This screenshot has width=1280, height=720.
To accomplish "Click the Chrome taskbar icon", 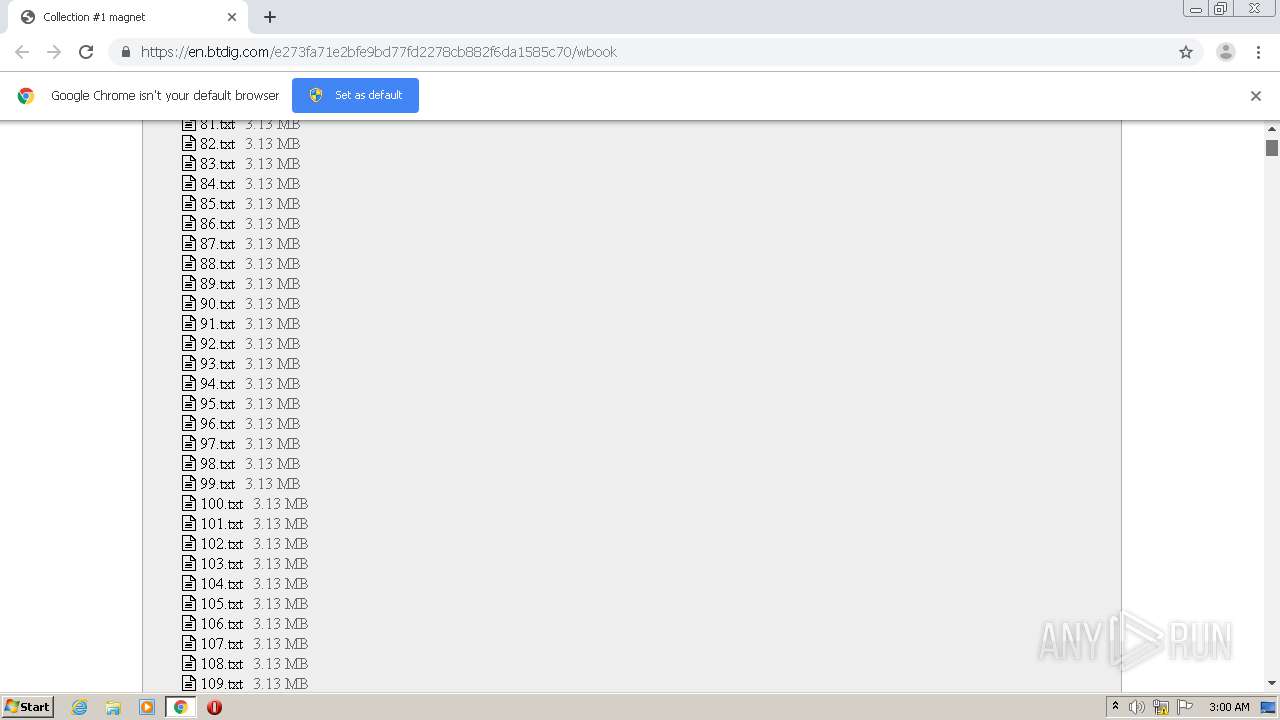I will (180, 707).
